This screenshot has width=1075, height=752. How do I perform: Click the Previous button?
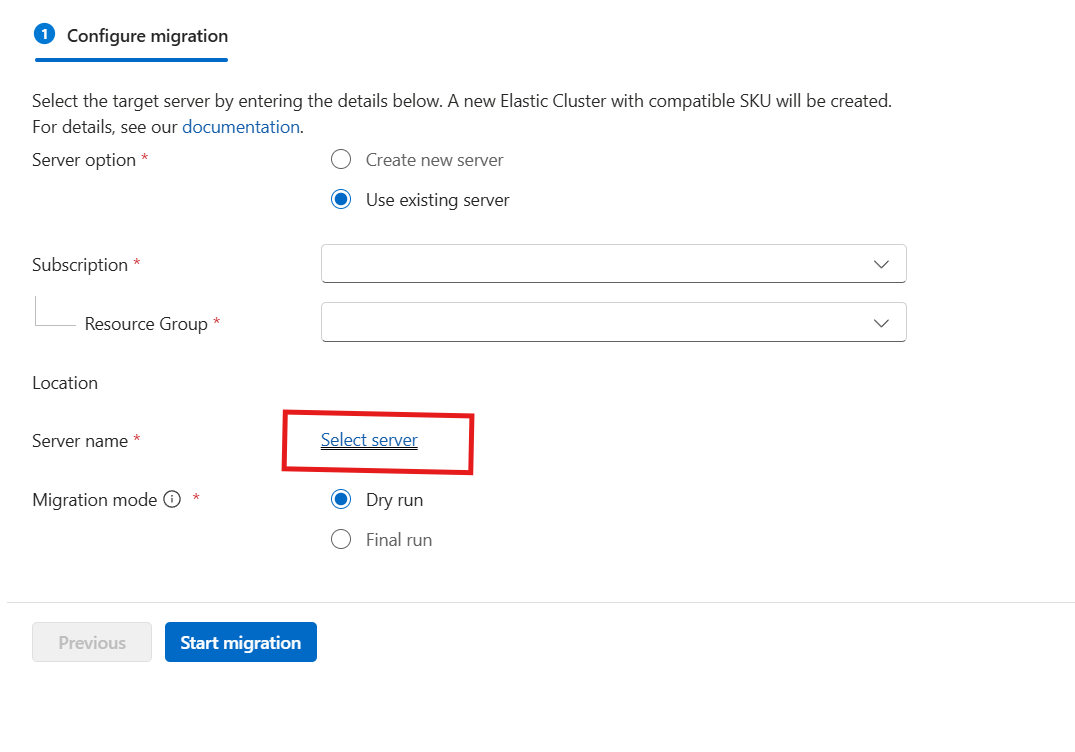click(92, 642)
